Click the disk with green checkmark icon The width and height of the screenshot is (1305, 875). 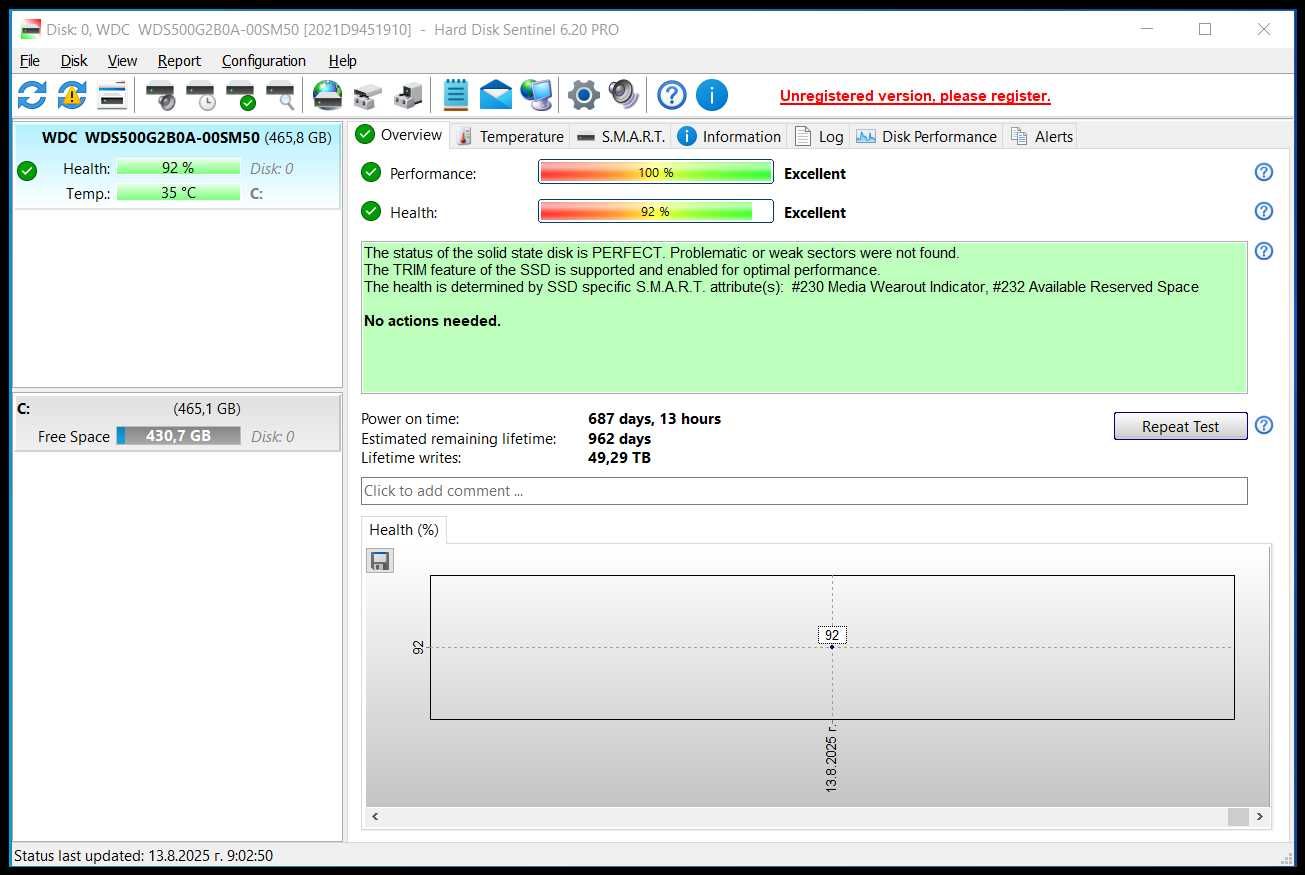tap(240, 95)
